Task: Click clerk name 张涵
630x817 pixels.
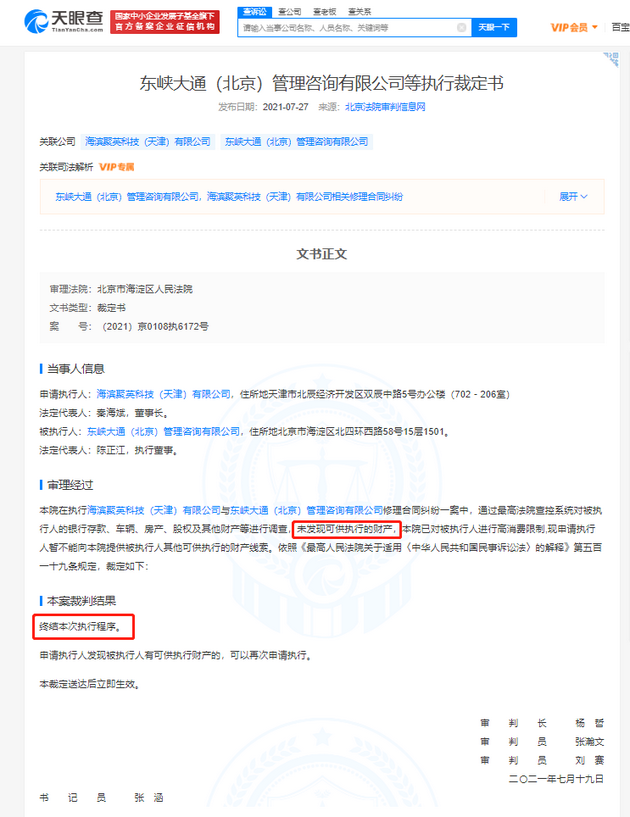Action: coord(149,798)
